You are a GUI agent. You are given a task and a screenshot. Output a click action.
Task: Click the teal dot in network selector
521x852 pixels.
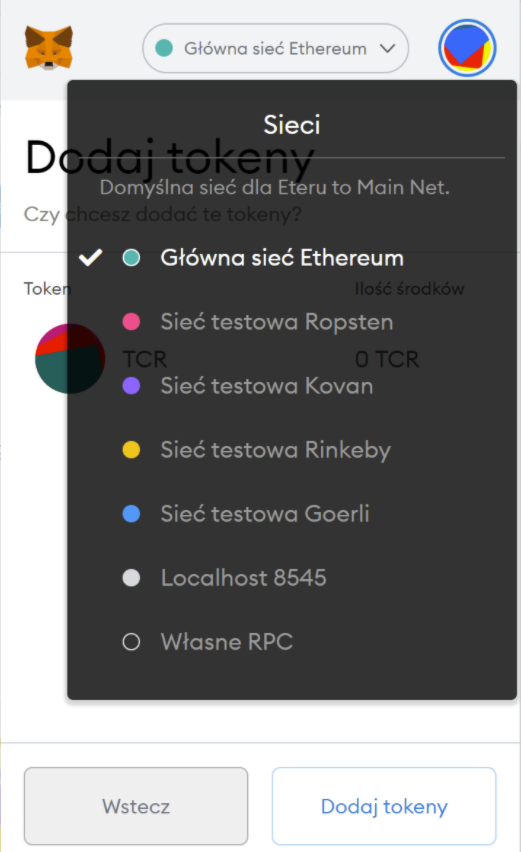(x=164, y=48)
